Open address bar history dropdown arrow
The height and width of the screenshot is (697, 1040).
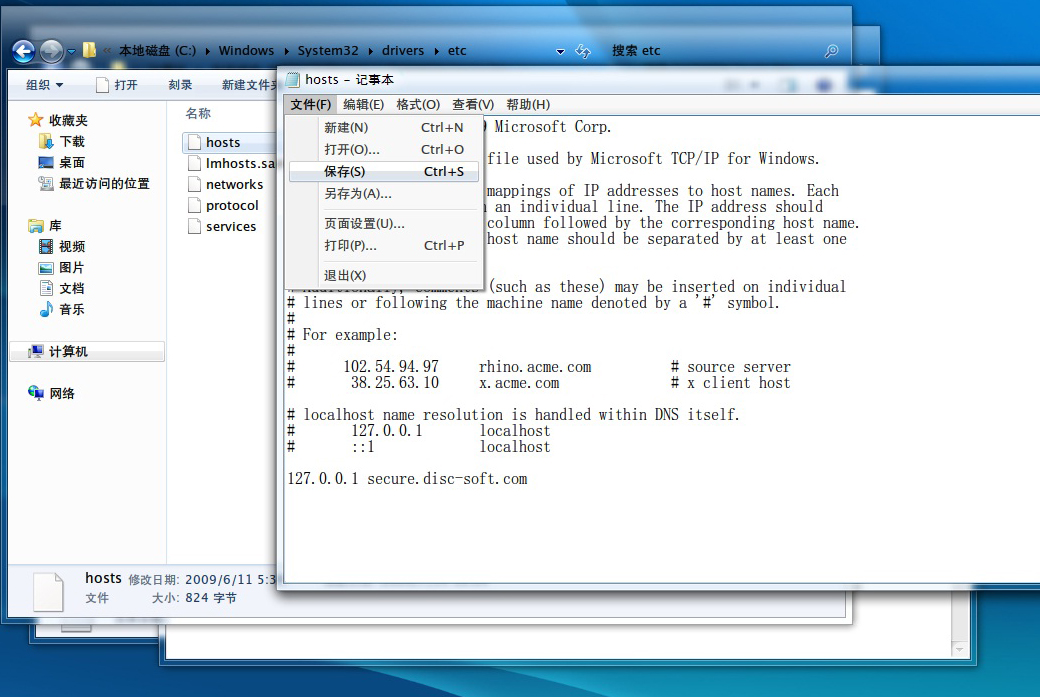560,52
